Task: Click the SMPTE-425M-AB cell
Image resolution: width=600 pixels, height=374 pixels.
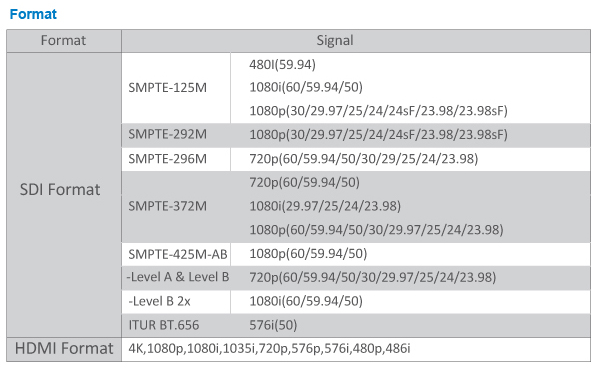Action: click(x=176, y=254)
